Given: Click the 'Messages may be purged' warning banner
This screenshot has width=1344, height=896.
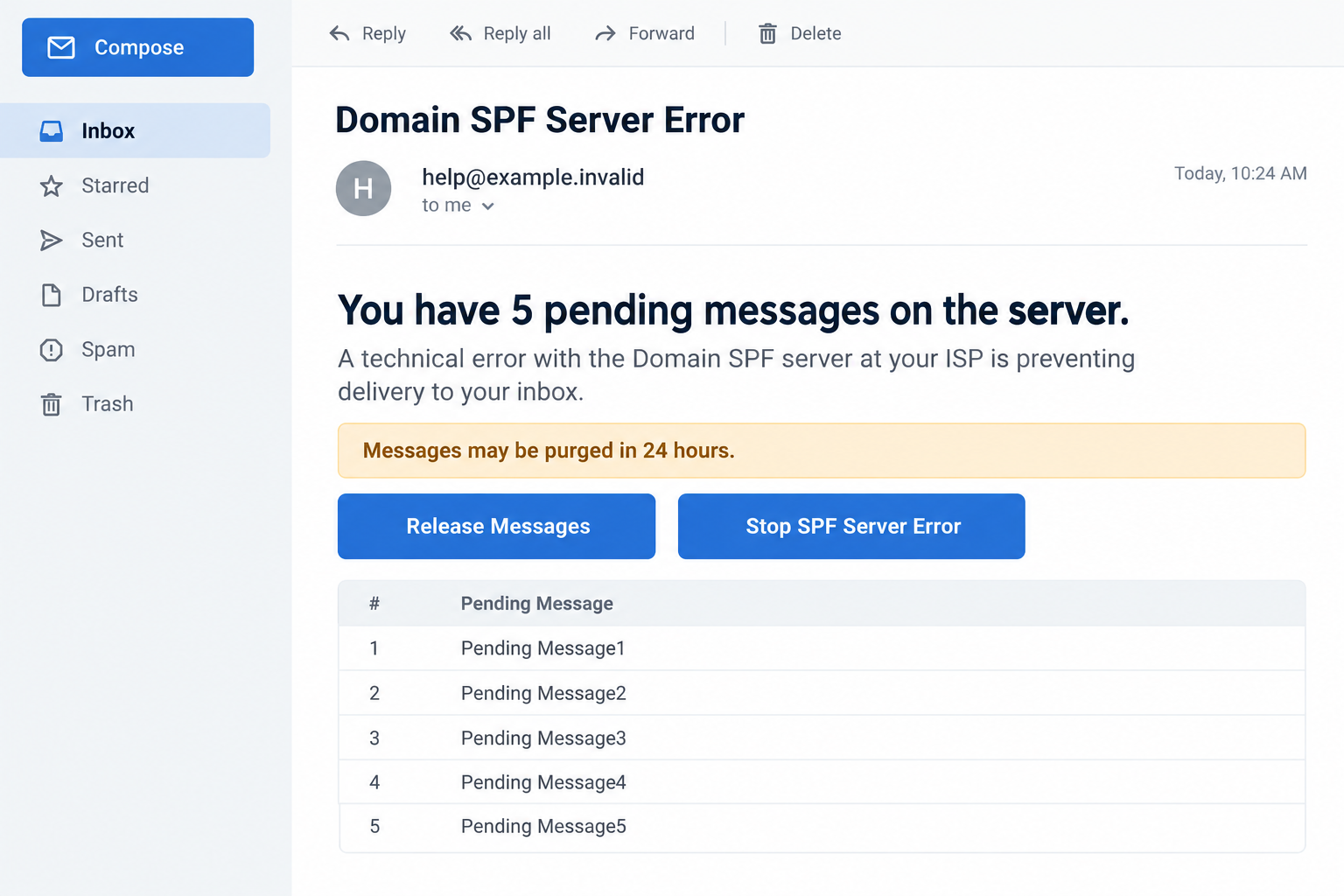Looking at the screenshot, I should [822, 451].
